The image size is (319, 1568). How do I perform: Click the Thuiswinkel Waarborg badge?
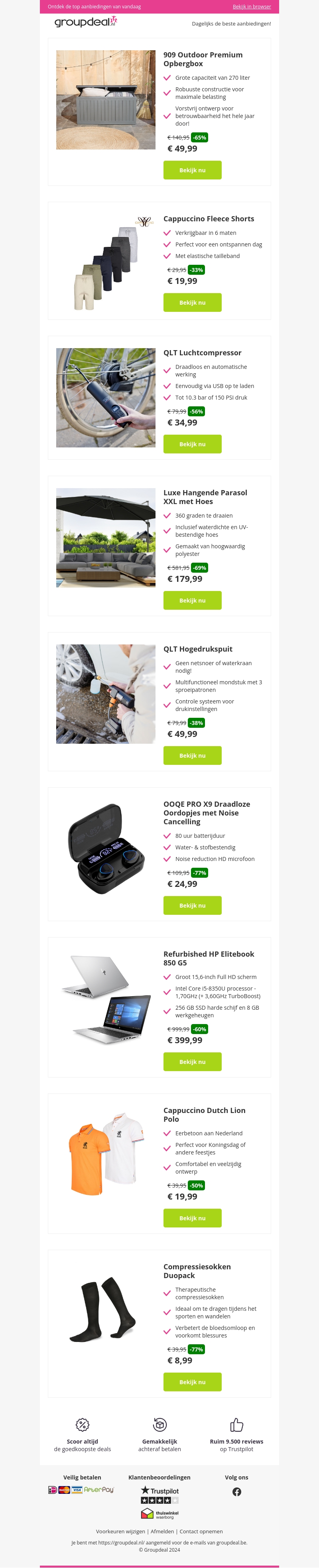159,1514
